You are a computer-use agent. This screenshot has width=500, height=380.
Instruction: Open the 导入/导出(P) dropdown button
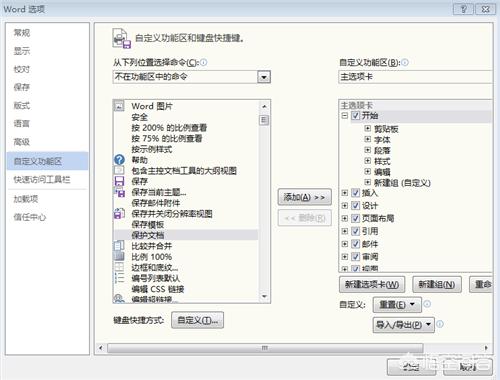point(403,324)
